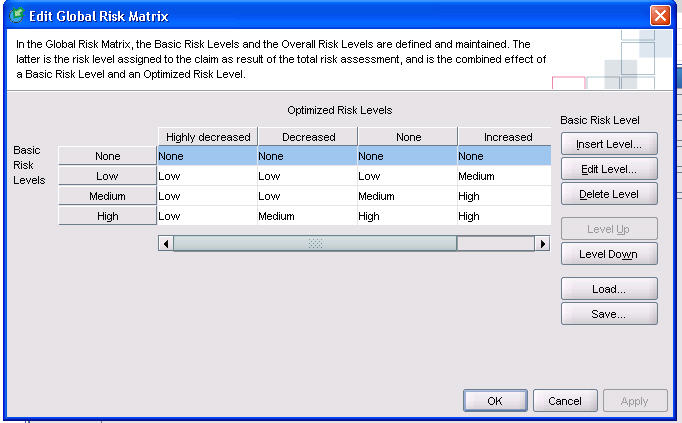Click the right arrow of the horizontal scrollbar

pyautogui.click(x=542, y=243)
